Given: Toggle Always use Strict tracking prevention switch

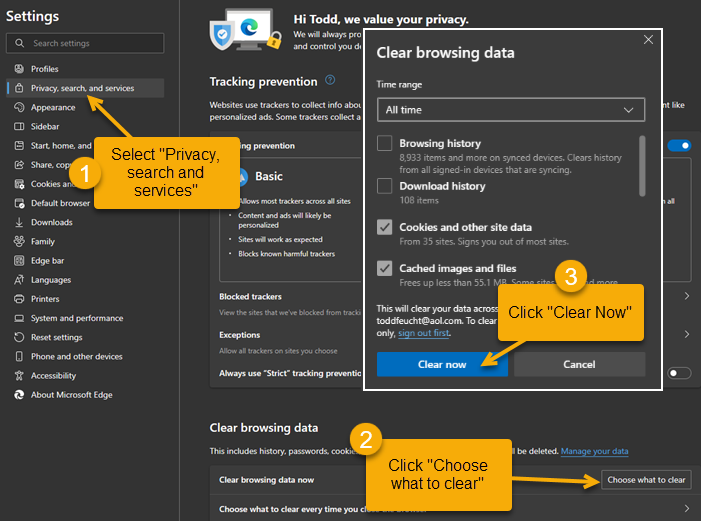Looking at the screenshot, I should 679,373.
